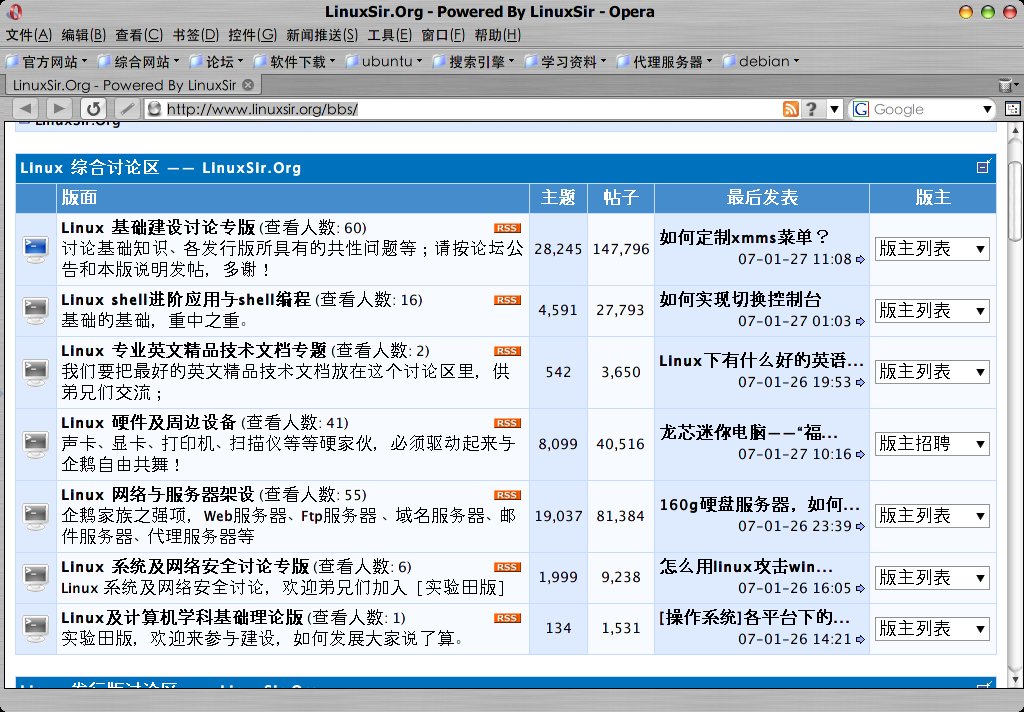The width and height of the screenshot is (1024, 712).
Task: Click the go-to-last-post arrow beside 07-01-27 01:03
Action: (x=860, y=321)
